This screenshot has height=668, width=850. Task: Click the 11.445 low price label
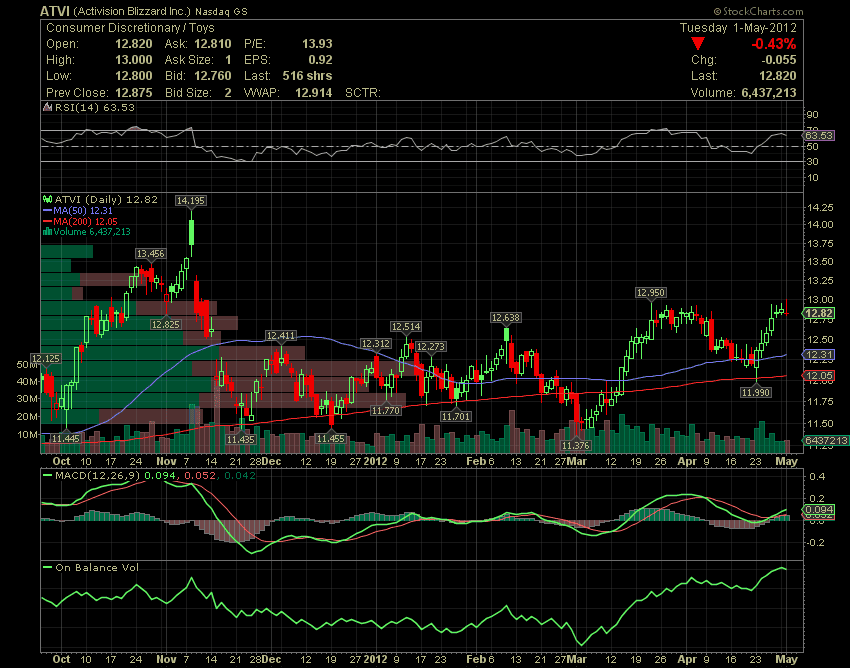pos(66,438)
